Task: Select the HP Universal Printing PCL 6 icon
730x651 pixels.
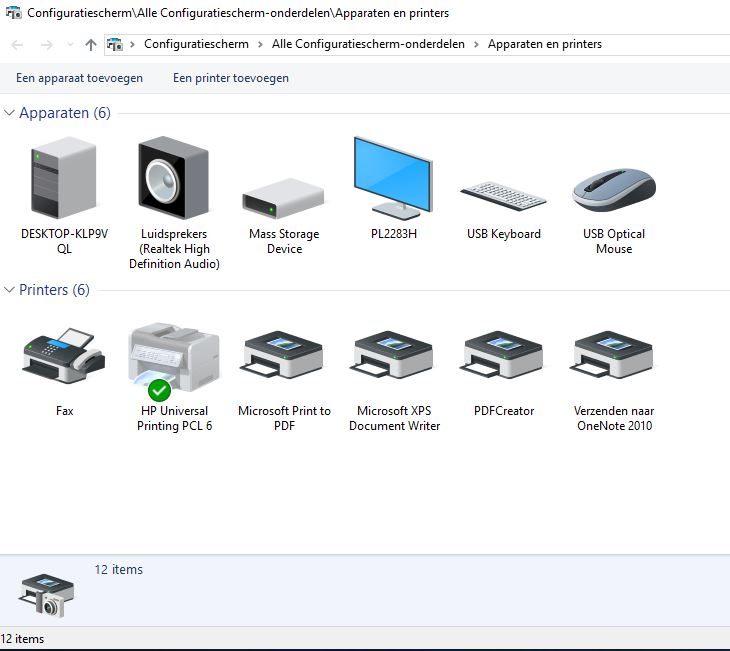Action: coord(174,358)
